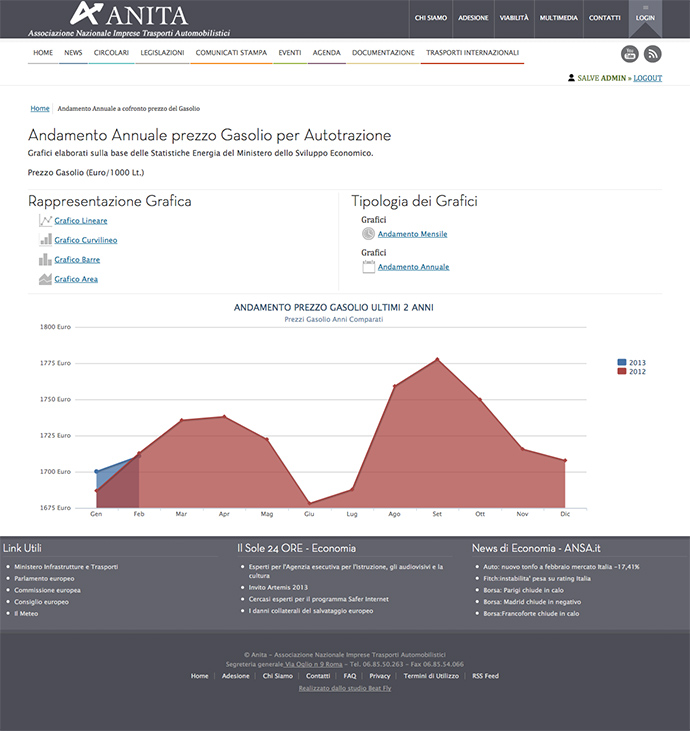The width and height of the screenshot is (690, 731).
Task: Open Borsa: Parigi chiude in calo news
Action: click(x=524, y=590)
